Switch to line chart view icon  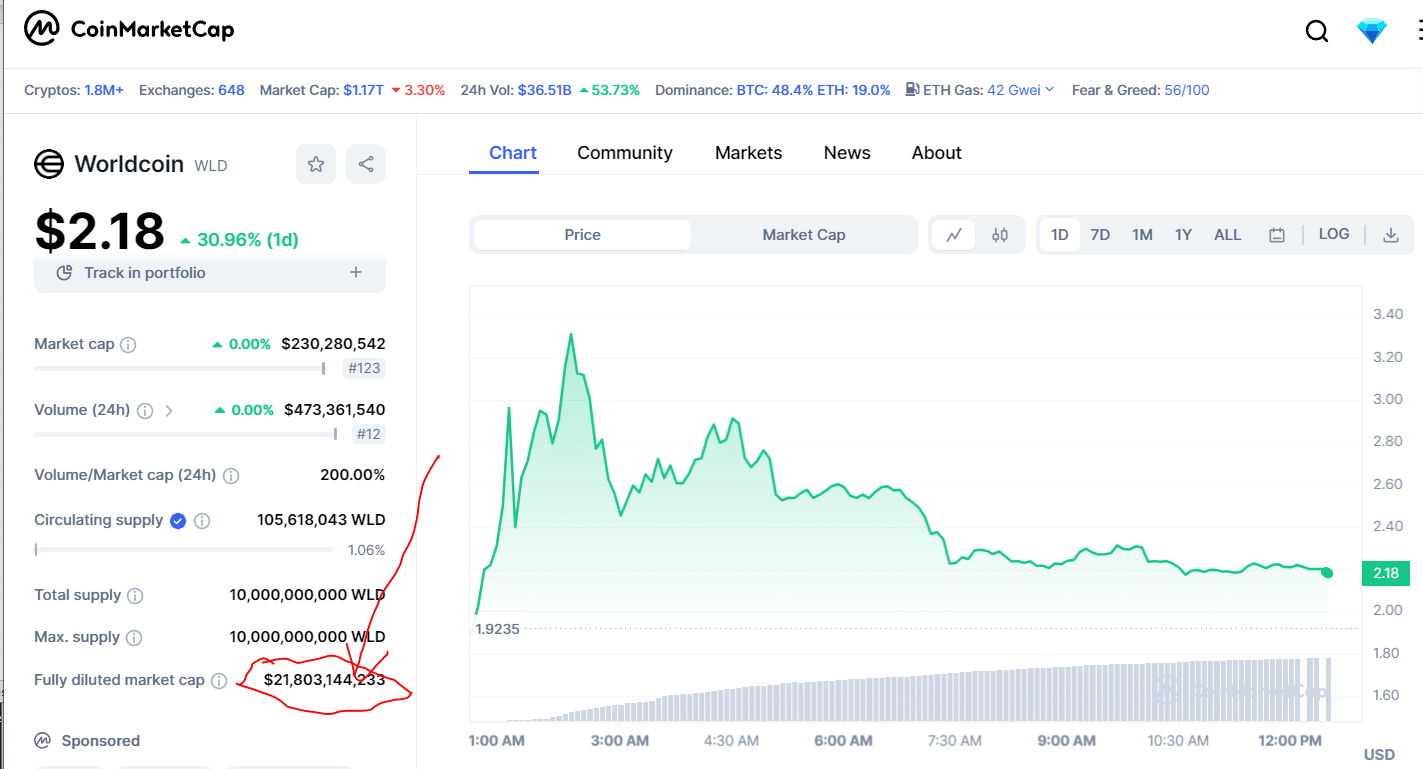click(x=954, y=235)
